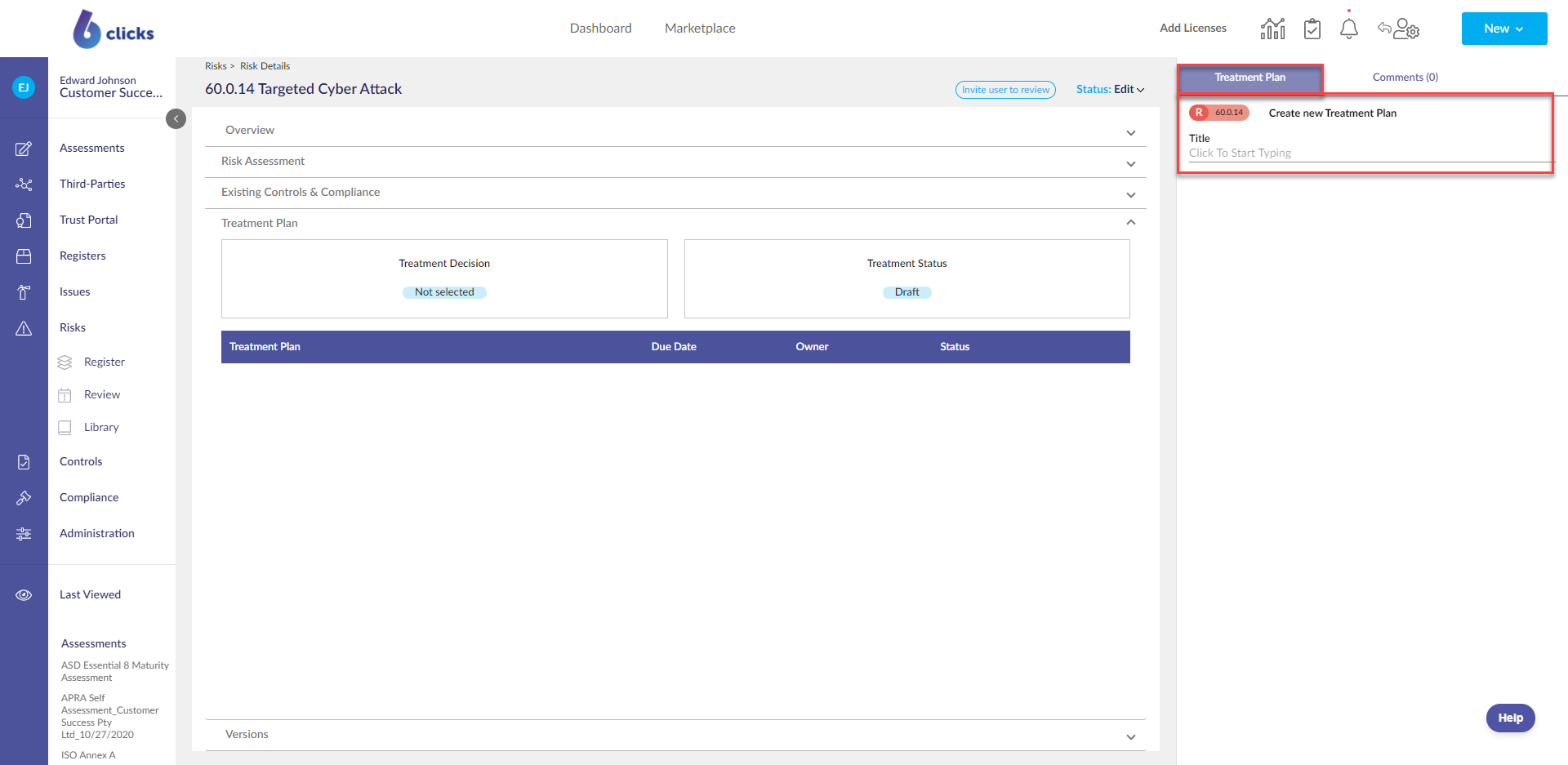Image resolution: width=1568 pixels, height=765 pixels.
Task: Open the tasks clipboard icon
Action: point(1312,29)
